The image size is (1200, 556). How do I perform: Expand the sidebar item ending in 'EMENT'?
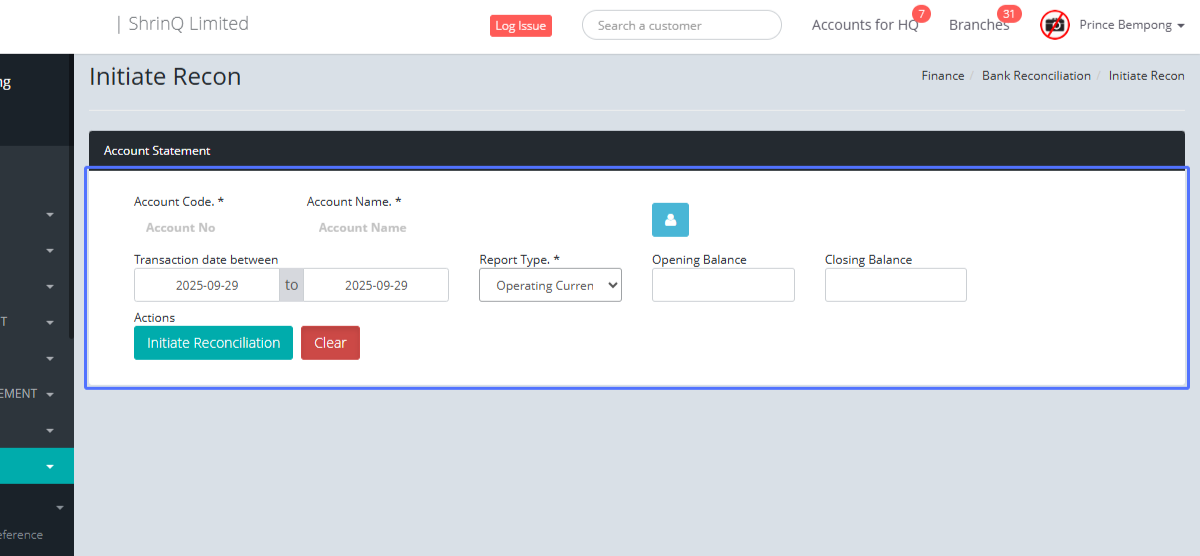pyautogui.click(x=49, y=394)
